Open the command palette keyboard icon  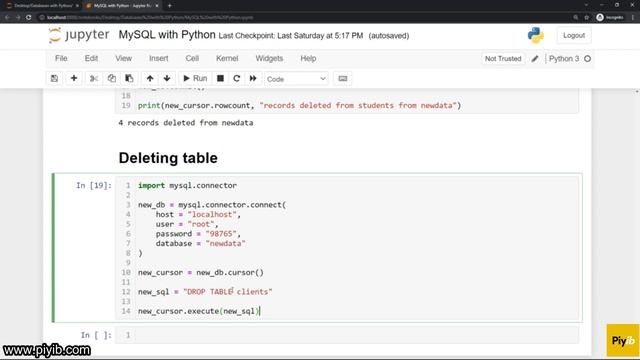tap(343, 78)
